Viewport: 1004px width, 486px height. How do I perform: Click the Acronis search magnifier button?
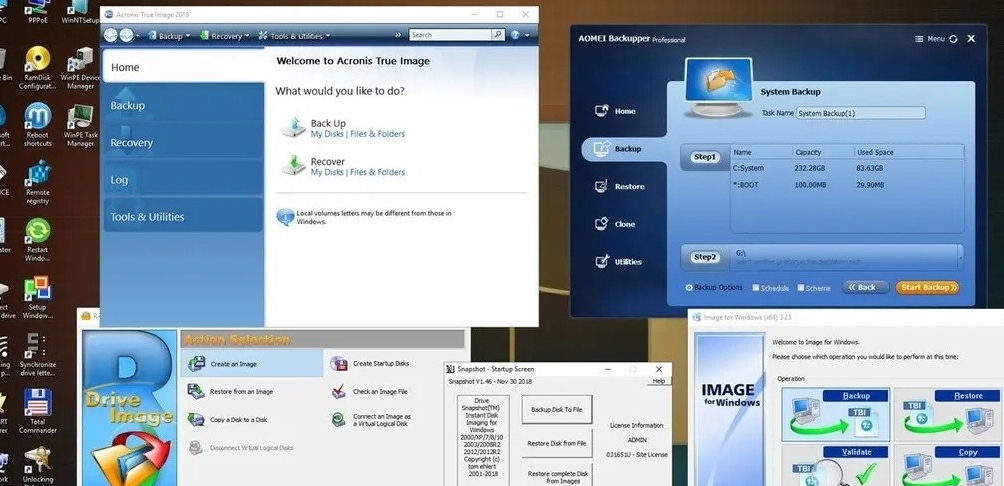498,35
